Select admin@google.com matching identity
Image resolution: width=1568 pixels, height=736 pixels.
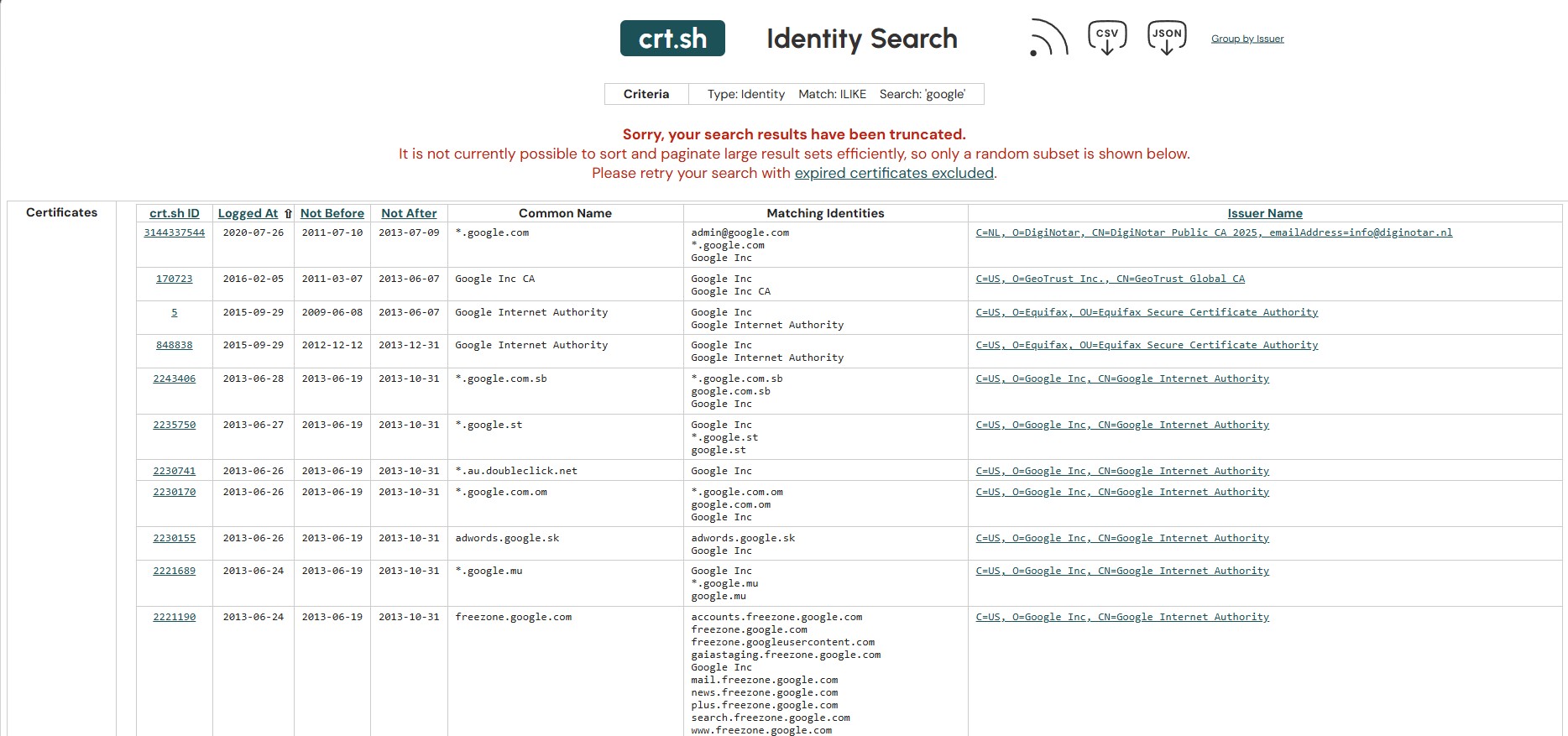[x=740, y=232]
